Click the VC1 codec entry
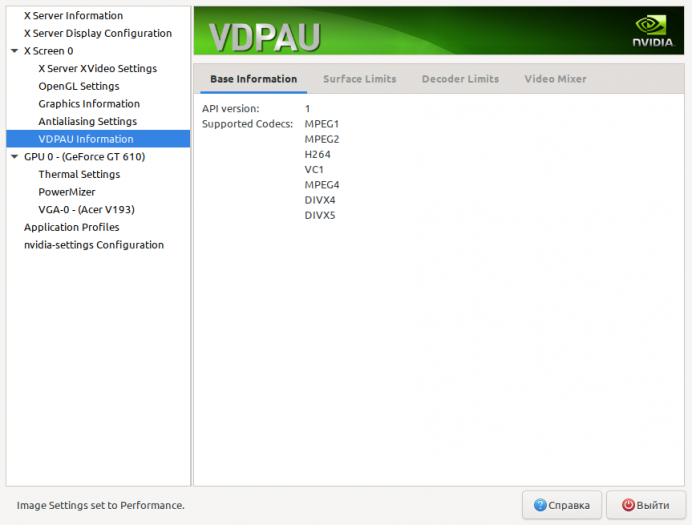The width and height of the screenshot is (692, 525). click(x=314, y=170)
